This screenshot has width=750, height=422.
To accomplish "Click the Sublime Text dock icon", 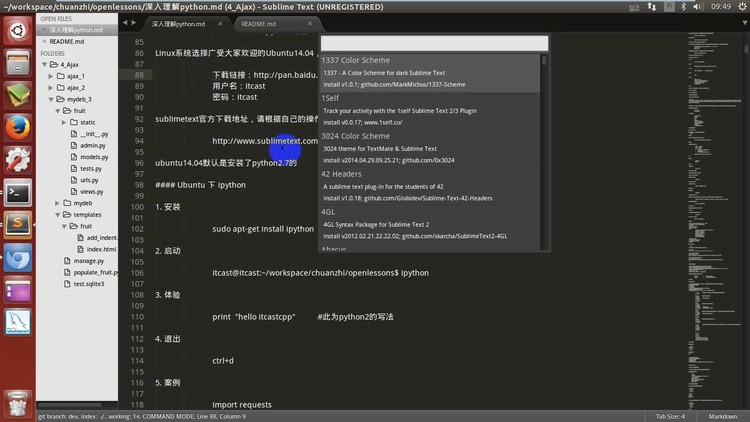I will [18, 225].
